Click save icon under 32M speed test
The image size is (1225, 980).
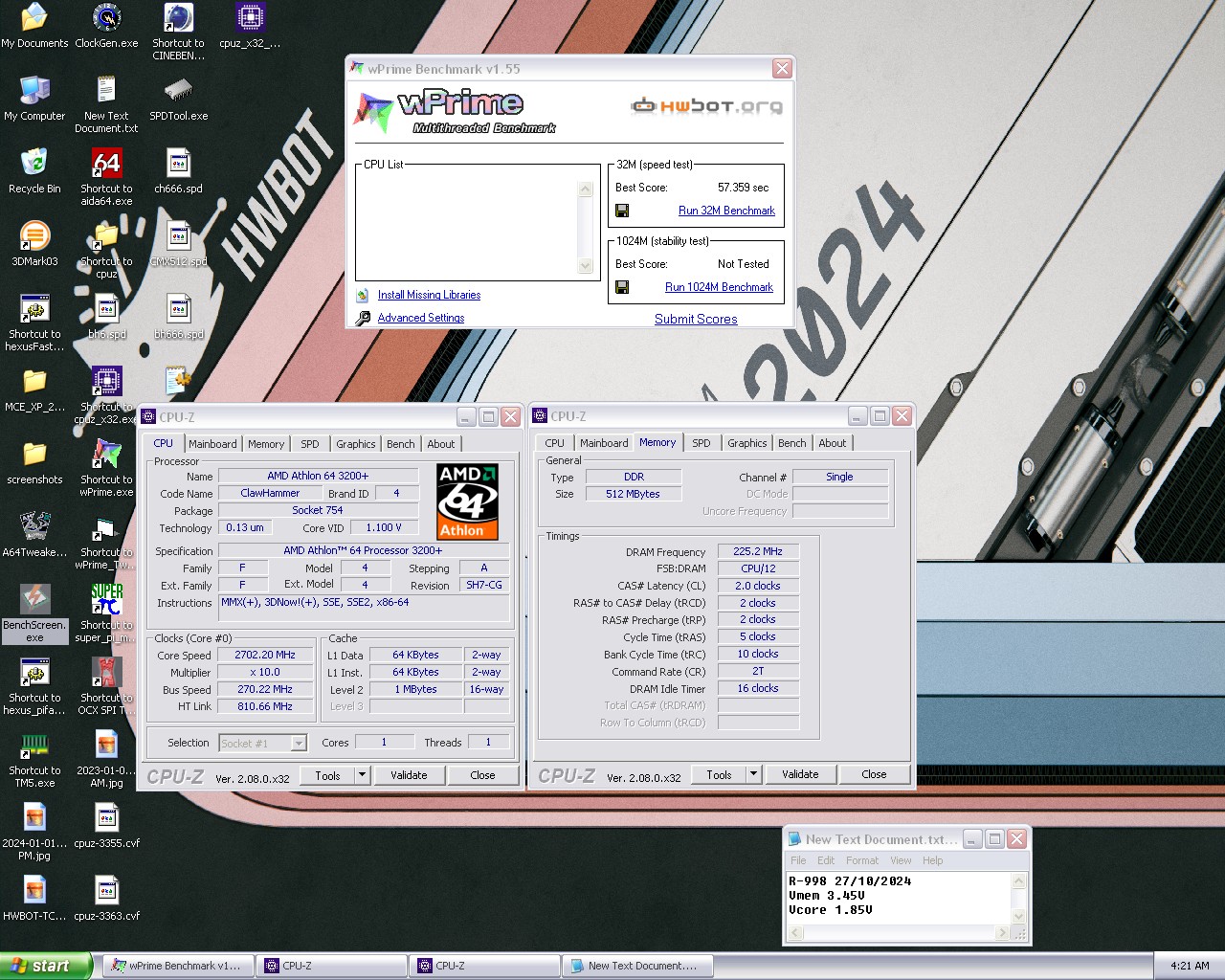pyautogui.click(x=622, y=211)
